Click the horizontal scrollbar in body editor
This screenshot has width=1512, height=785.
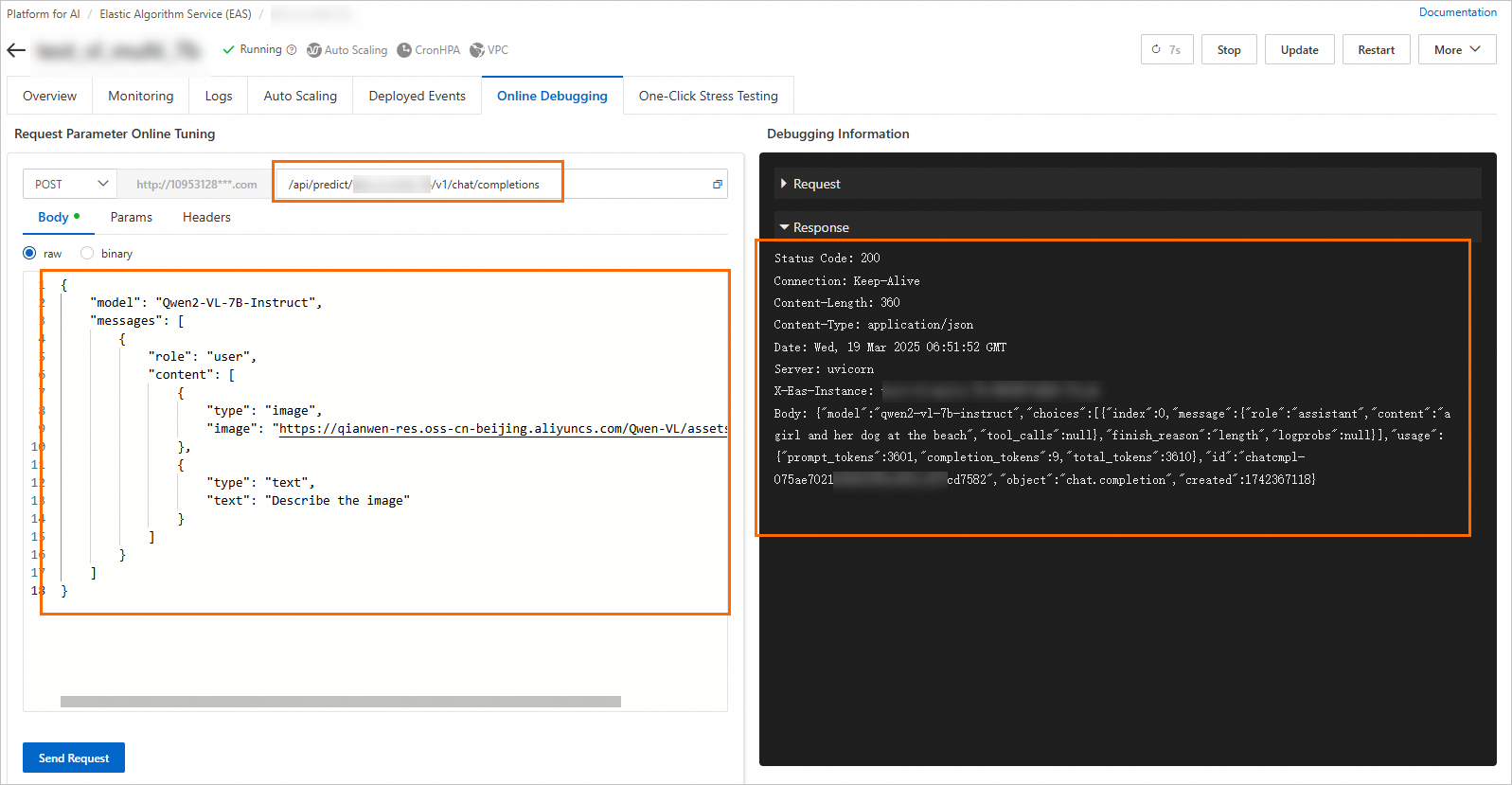(x=341, y=702)
